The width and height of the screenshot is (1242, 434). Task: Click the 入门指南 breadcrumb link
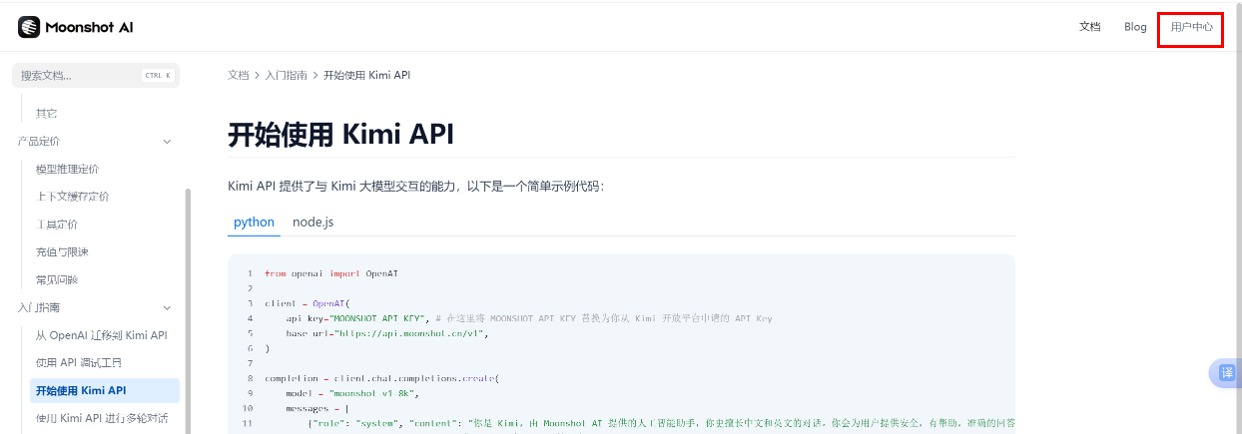tap(286, 75)
